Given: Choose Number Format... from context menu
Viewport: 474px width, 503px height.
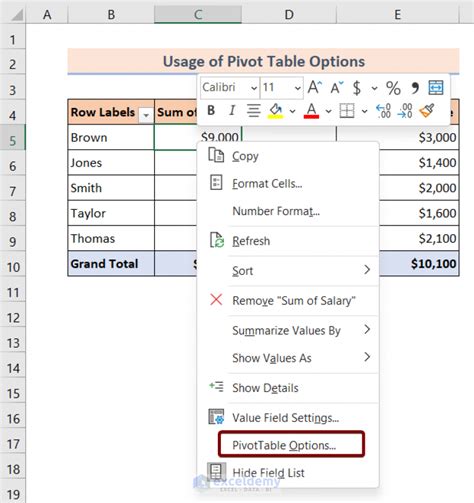Looking at the screenshot, I should [x=288, y=211].
